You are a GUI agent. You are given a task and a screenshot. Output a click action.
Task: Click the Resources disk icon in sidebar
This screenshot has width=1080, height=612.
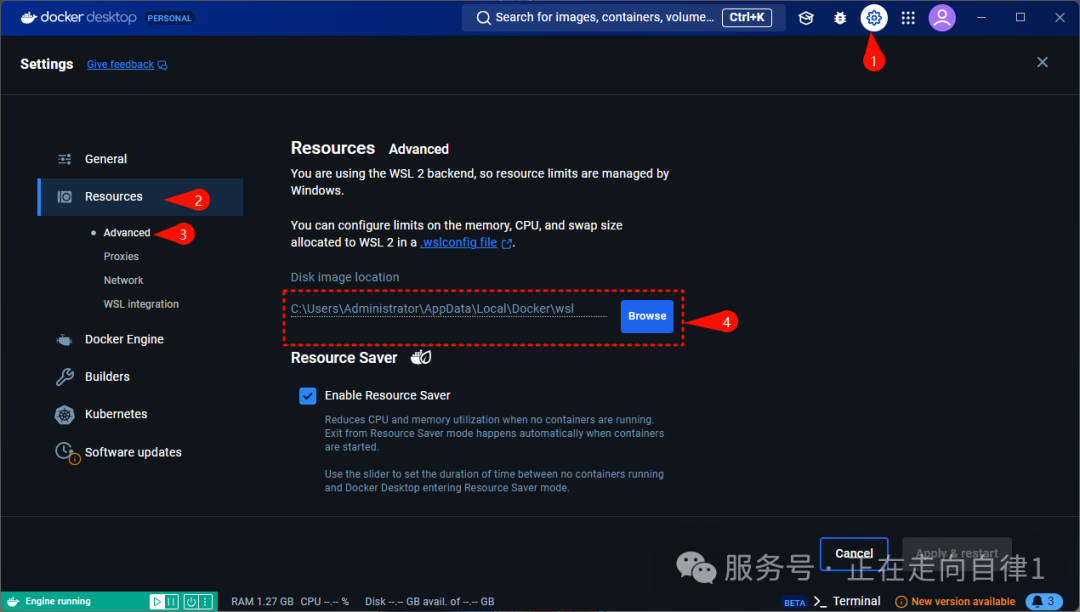pos(65,197)
